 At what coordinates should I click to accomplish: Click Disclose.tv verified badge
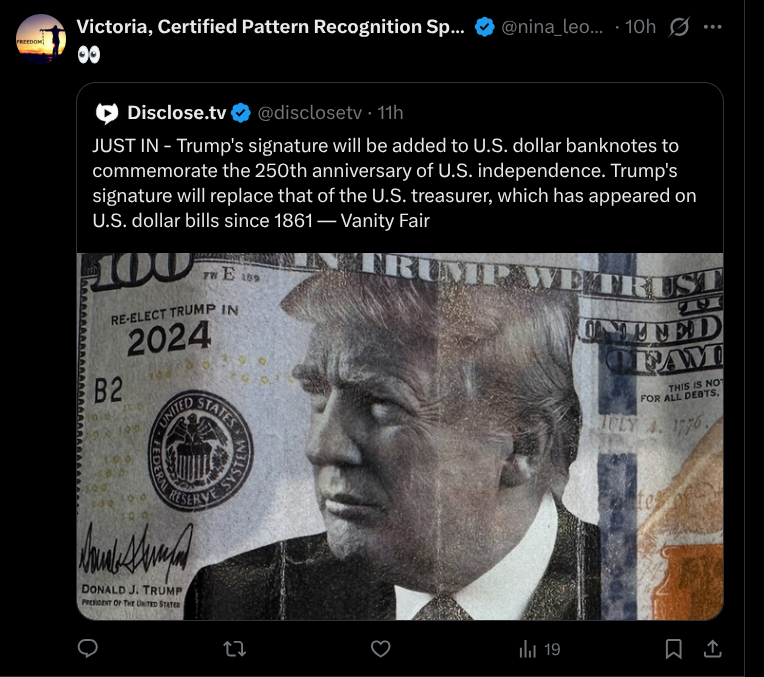click(x=241, y=113)
